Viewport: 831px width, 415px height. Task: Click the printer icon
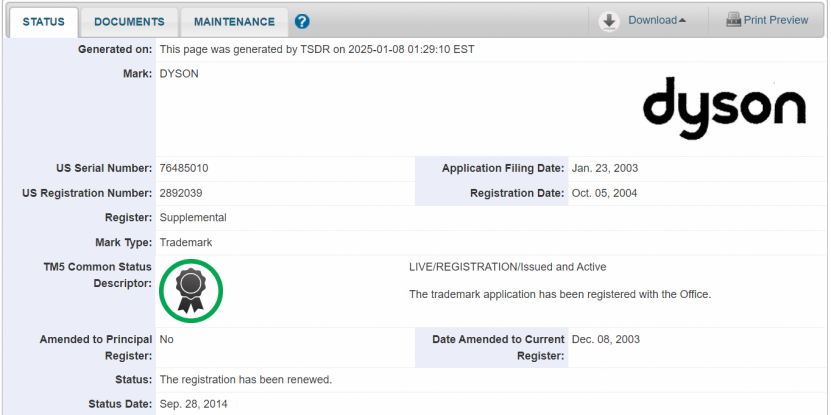click(x=733, y=20)
